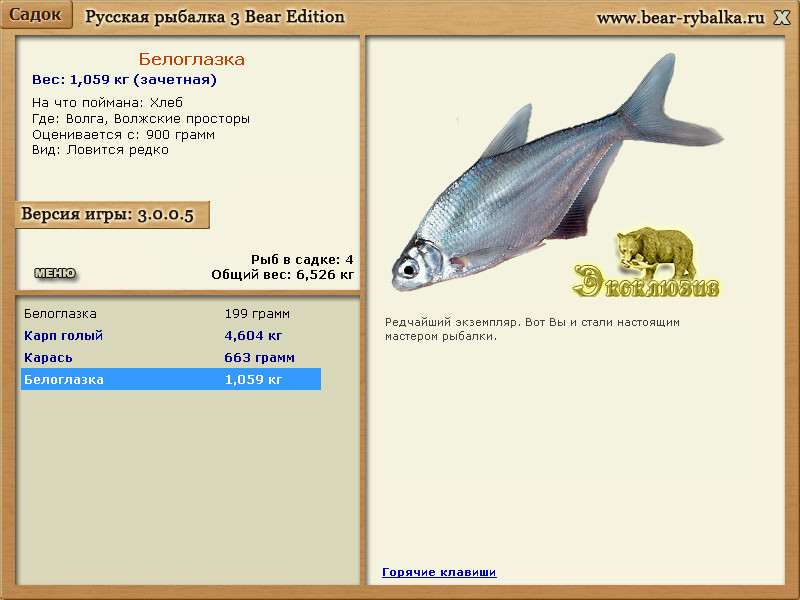Visit the www.bear-rybalka.ru website link
Image resolution: width=800 pixels, height=600 pixels.
tap(681, 18)
